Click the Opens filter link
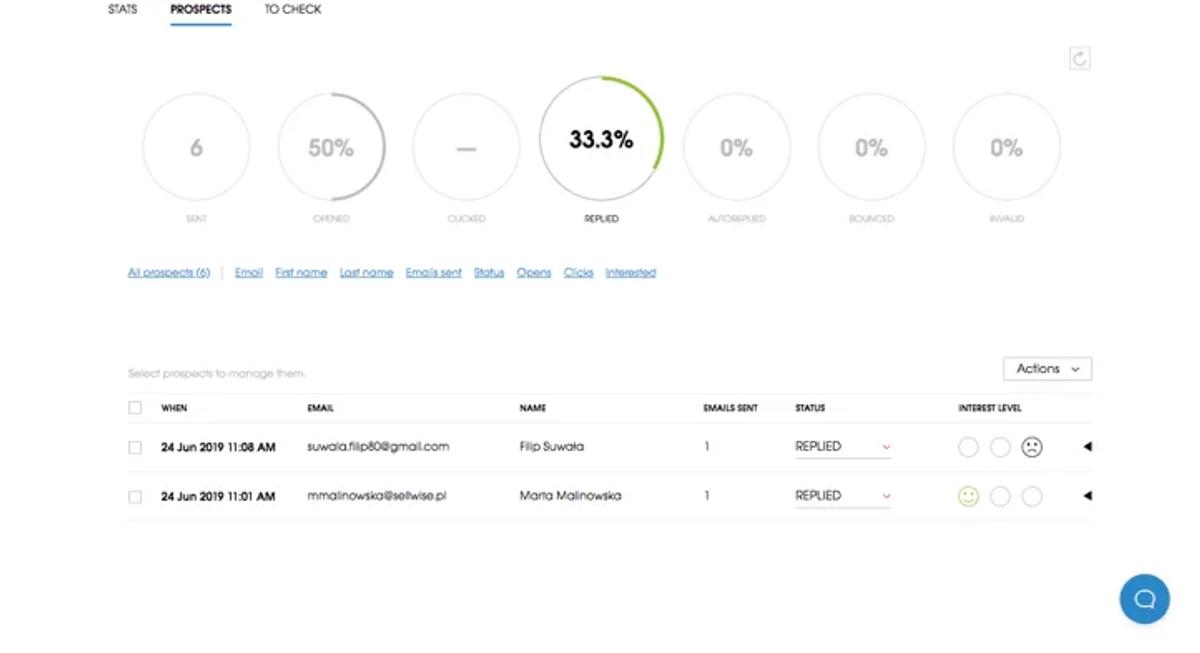This screenshot has height=653, width=1200. 534,273
